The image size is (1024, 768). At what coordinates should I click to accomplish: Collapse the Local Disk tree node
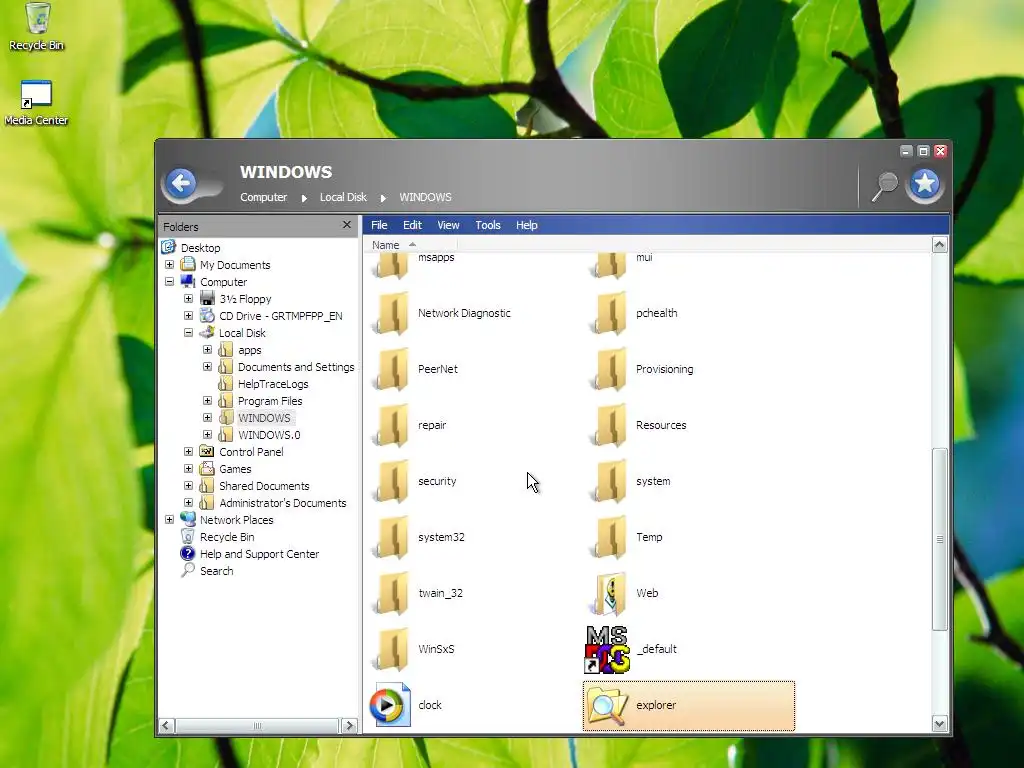tap(188, 332)
